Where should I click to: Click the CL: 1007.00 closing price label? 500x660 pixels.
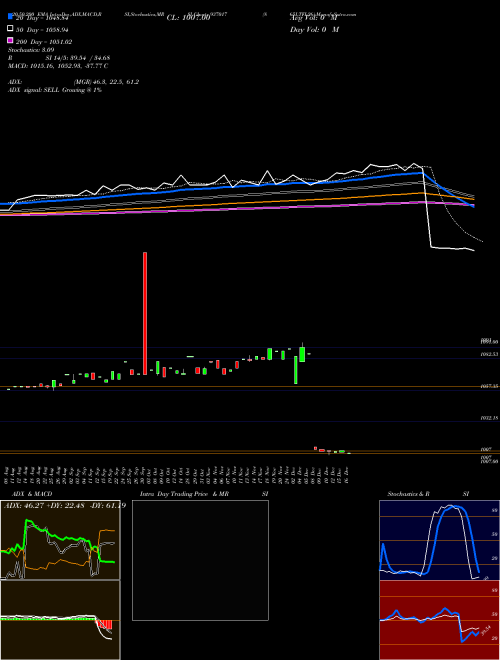[188, 18]
